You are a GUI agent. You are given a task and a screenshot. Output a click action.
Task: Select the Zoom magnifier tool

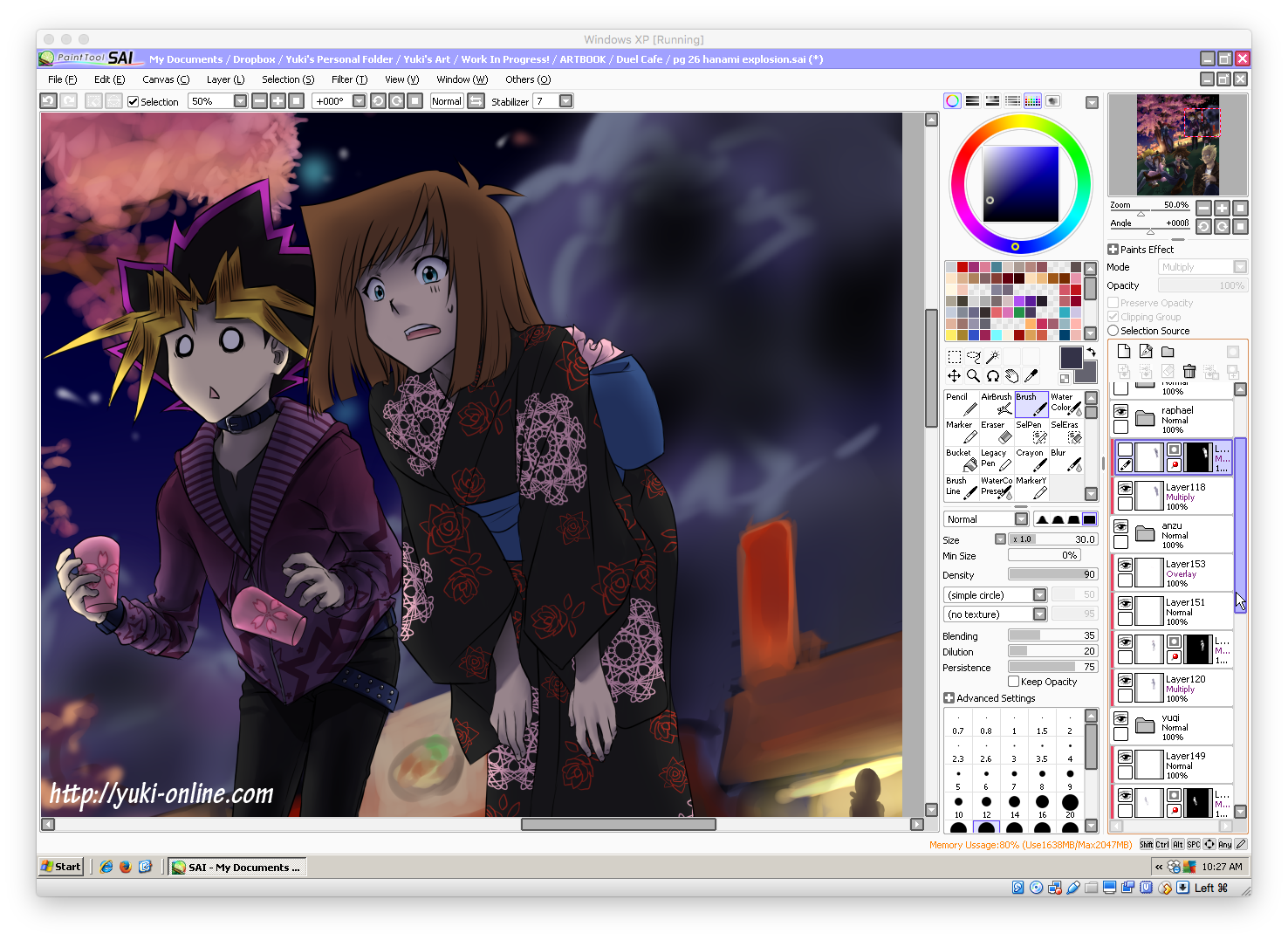(973, 376)
